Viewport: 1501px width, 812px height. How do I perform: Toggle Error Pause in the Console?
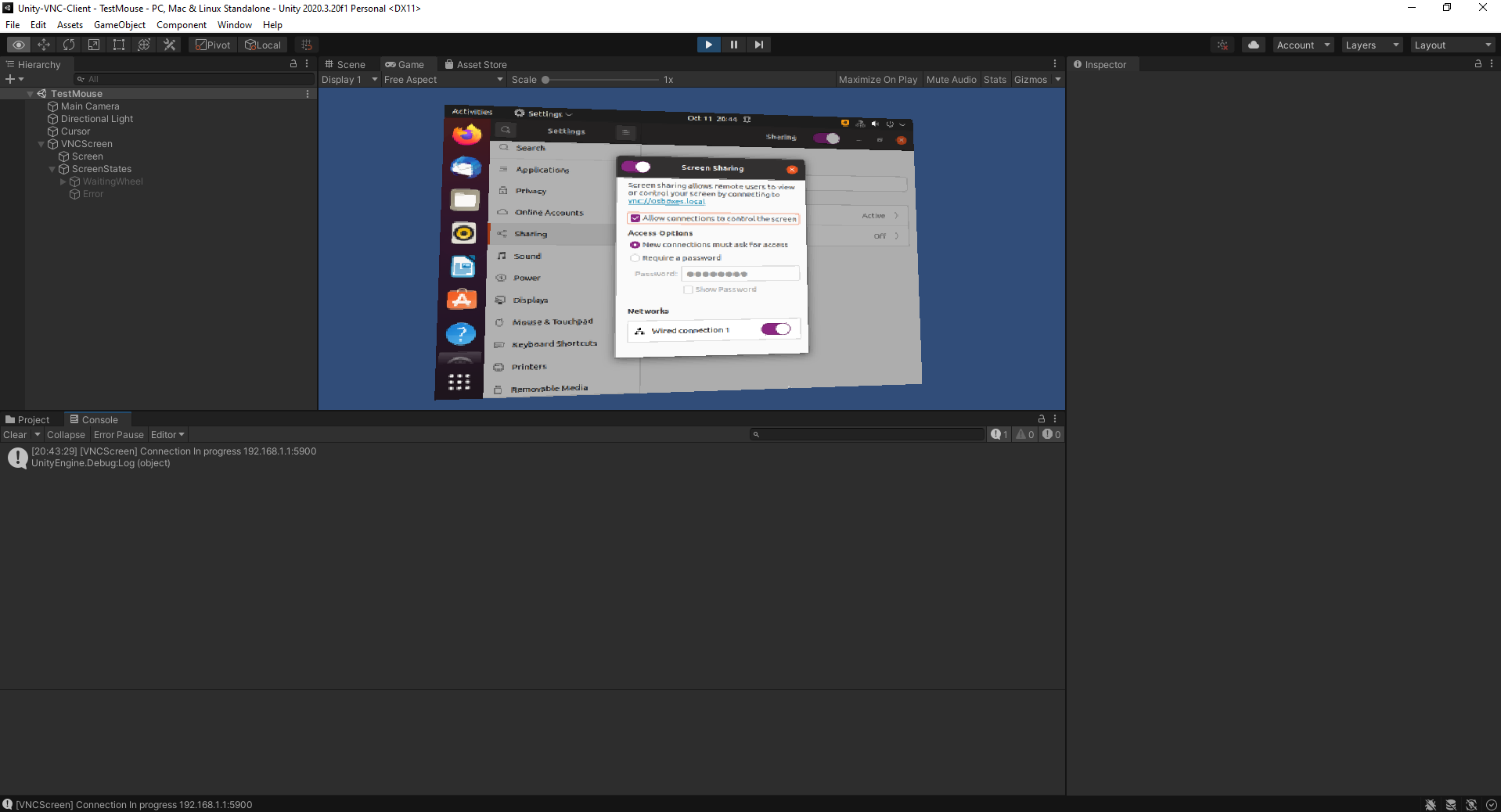(119, 435)
